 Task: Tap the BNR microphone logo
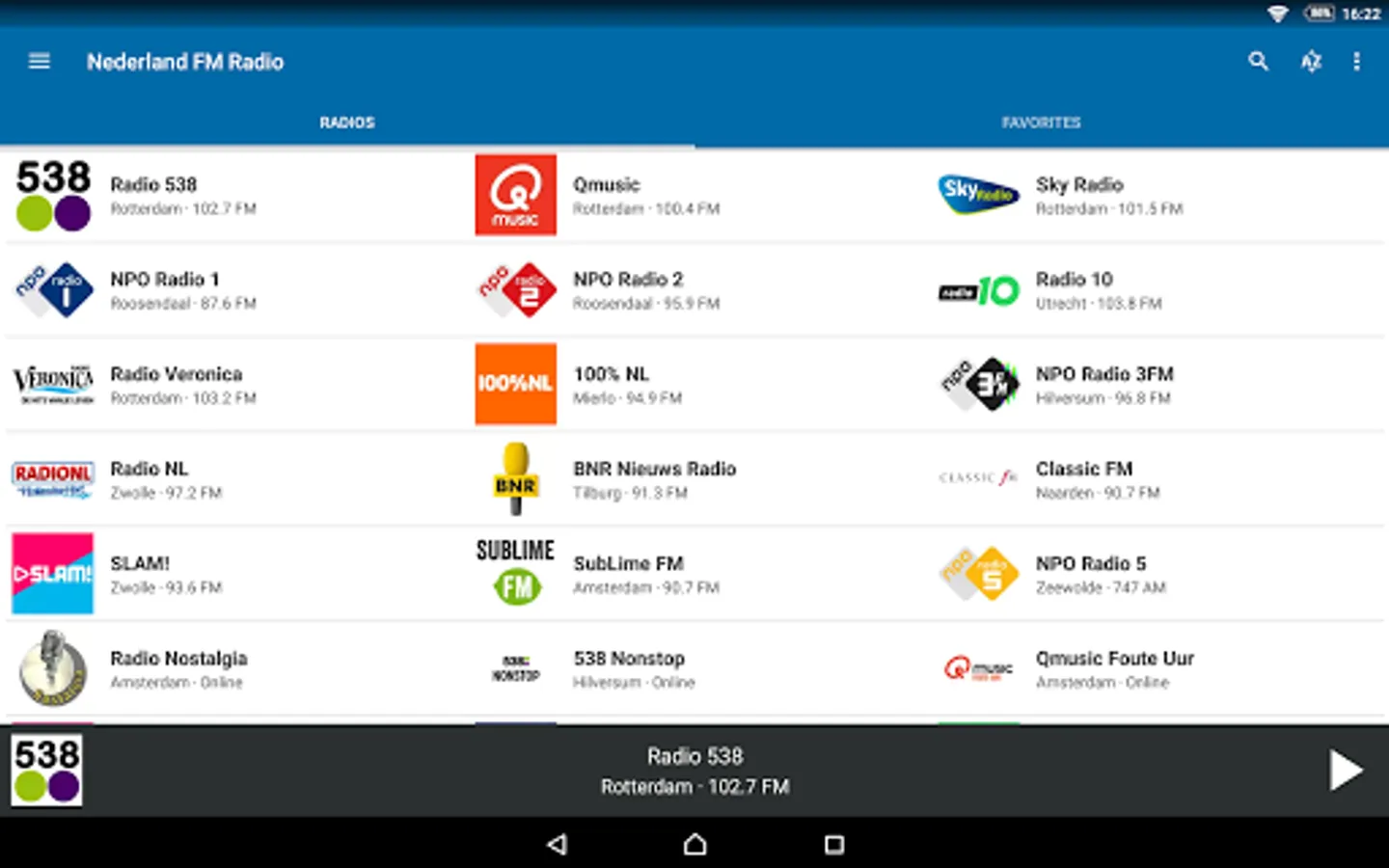(516, 479)
